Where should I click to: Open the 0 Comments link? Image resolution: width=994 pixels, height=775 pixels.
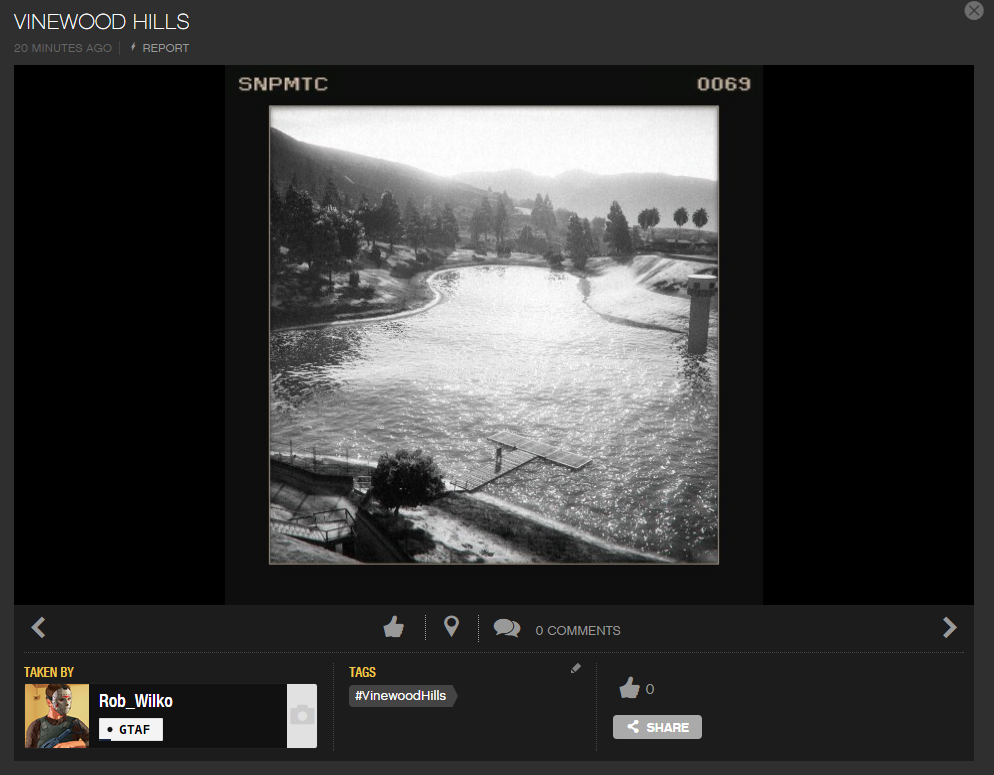[x=578, y=631]
